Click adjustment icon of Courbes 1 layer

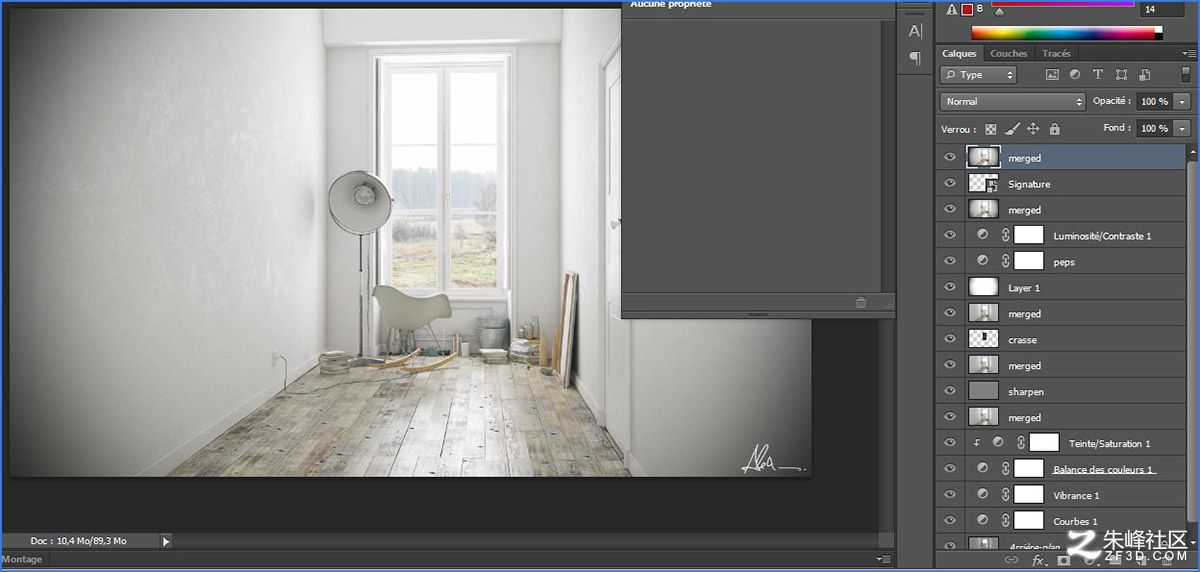(x=982, y=521)
